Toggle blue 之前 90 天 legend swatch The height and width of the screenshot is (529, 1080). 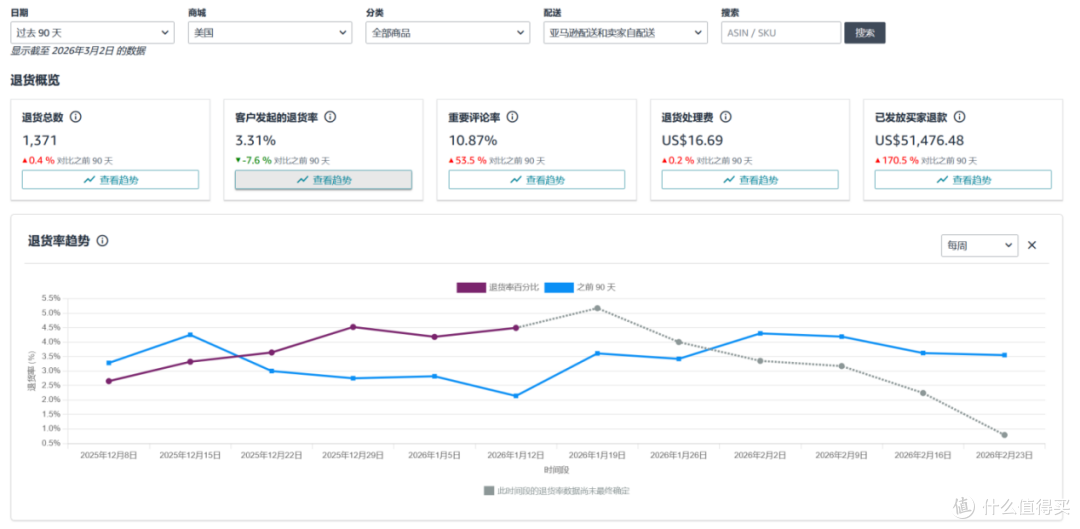pos(559,287)
